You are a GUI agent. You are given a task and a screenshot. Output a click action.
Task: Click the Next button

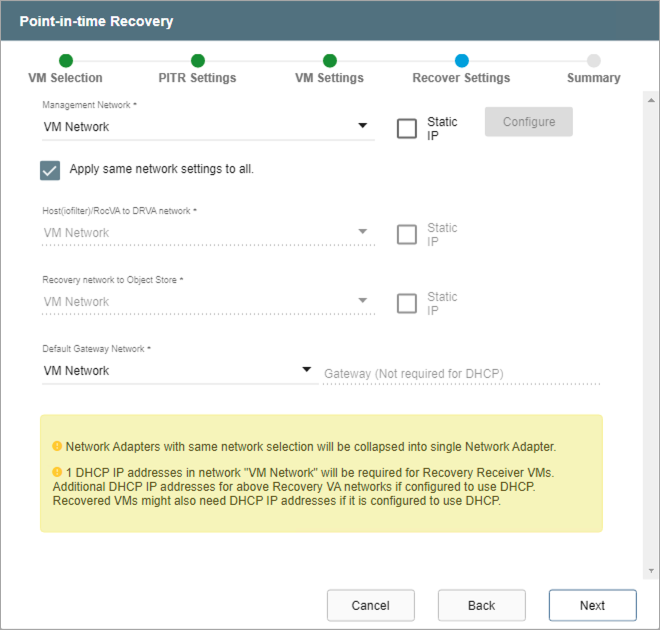pos(592,605)
